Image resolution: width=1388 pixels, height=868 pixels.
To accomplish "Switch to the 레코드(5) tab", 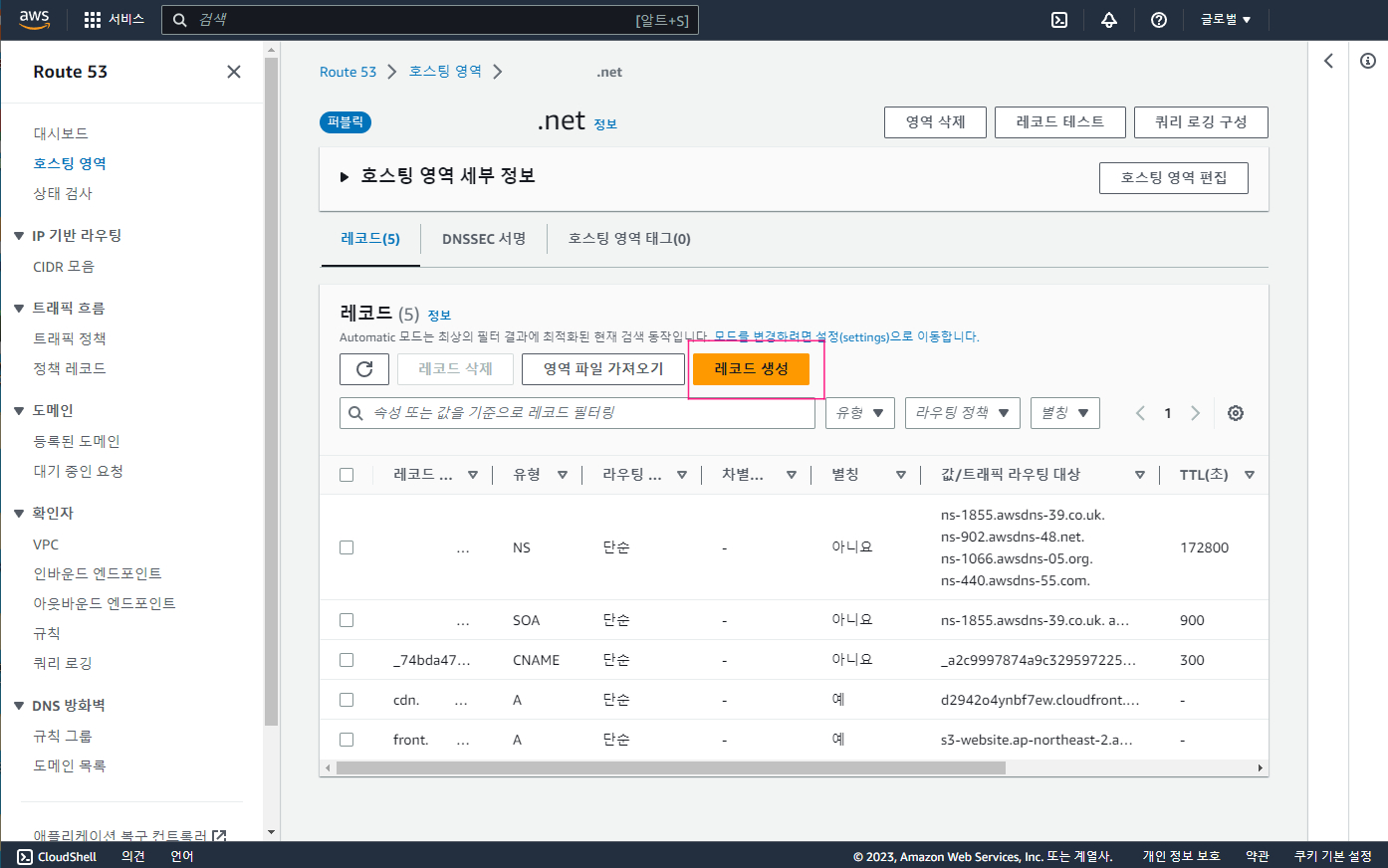I will point(370,239).
